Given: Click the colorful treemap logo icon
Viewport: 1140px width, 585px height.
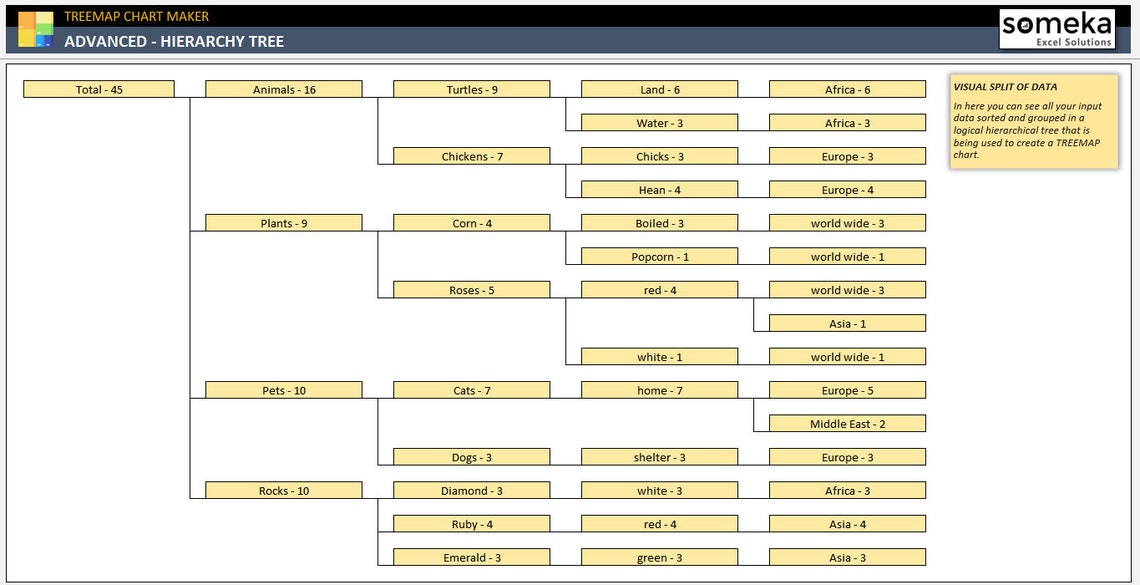Looking at the screenshot, I should (x=36, y=28).
